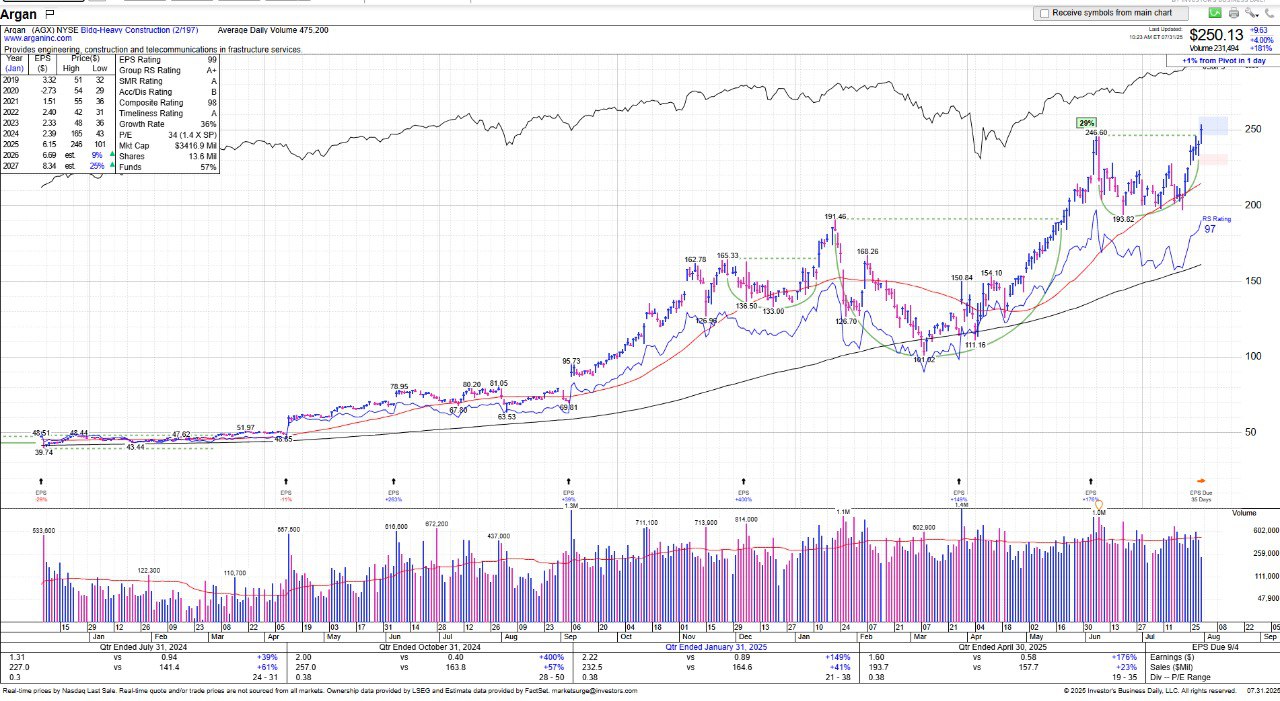The height and width of the screenshot is (701, 1280).
Task: Flag Argan with the flag icon
Action: [50, 15]
